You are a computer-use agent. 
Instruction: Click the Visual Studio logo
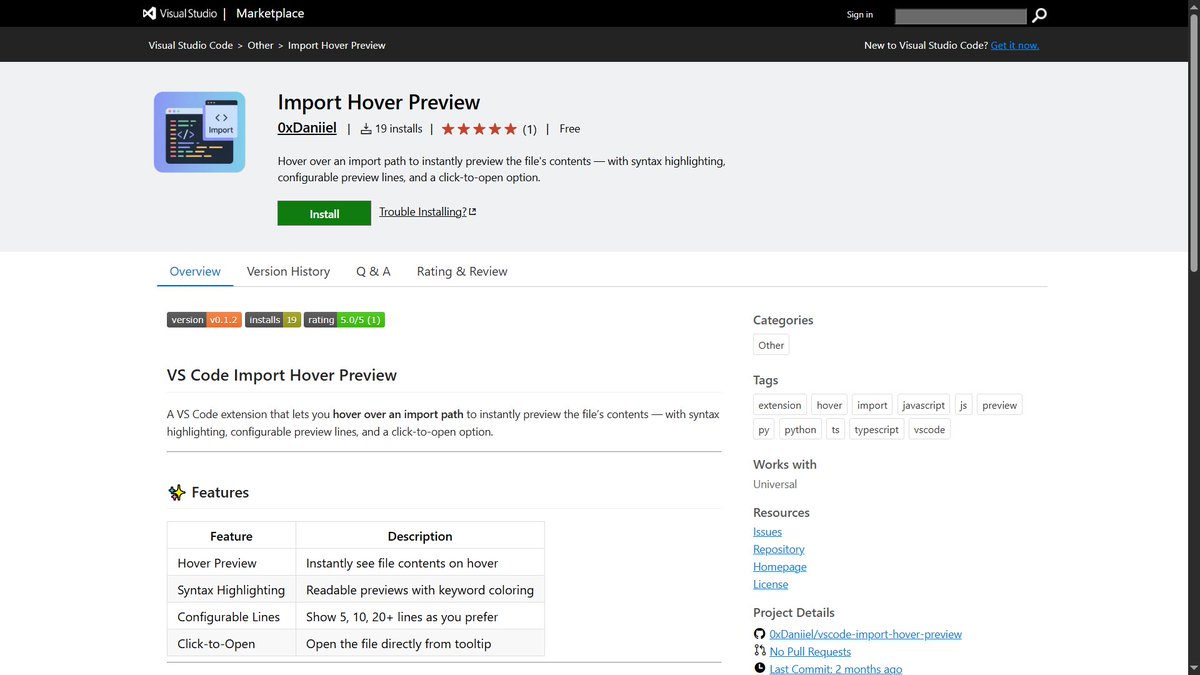point(179,14)
